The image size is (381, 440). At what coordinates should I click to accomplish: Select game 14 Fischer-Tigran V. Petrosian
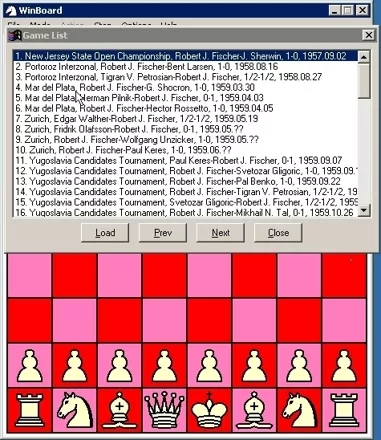(186, 192)
